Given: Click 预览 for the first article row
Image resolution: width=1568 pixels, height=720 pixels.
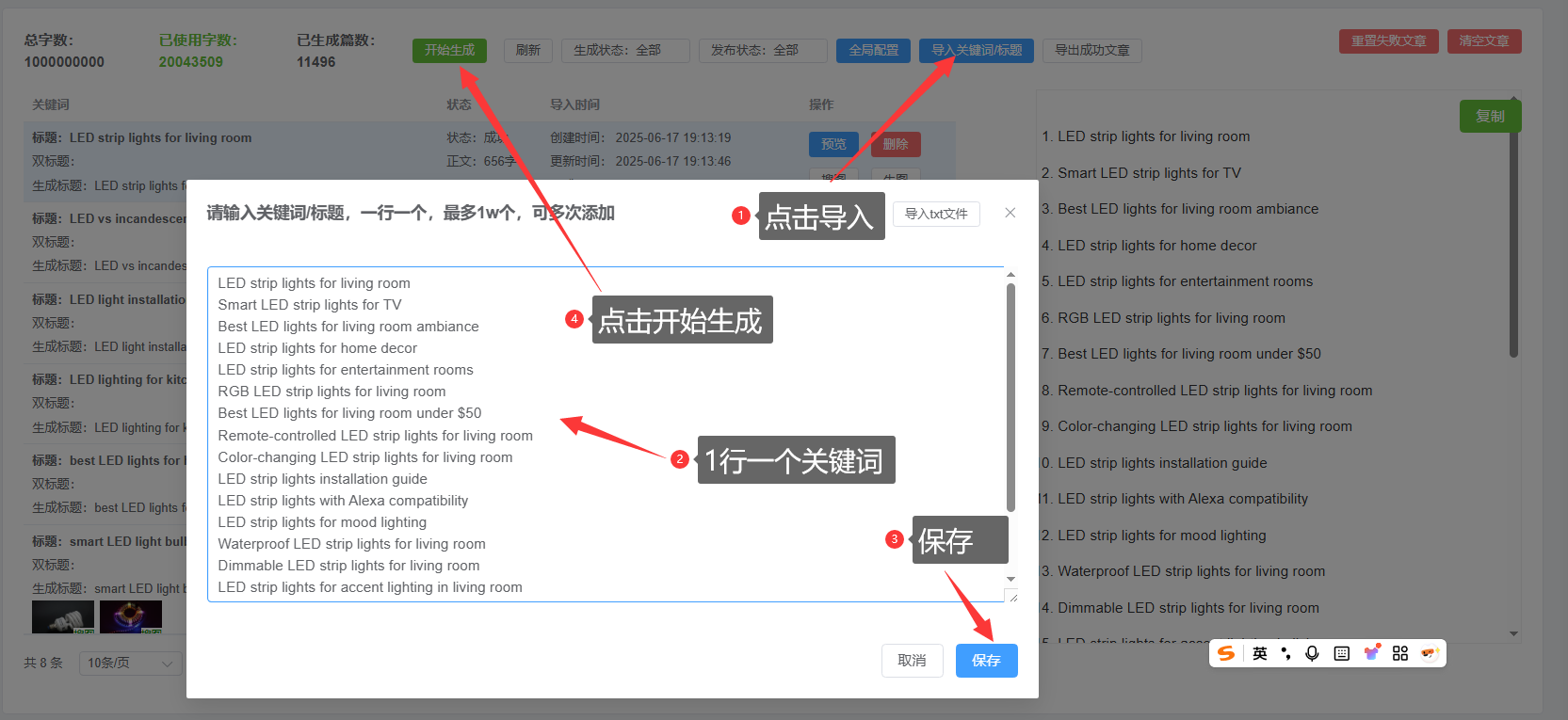Looking at the screenshot, I should (x=833, y=144).
